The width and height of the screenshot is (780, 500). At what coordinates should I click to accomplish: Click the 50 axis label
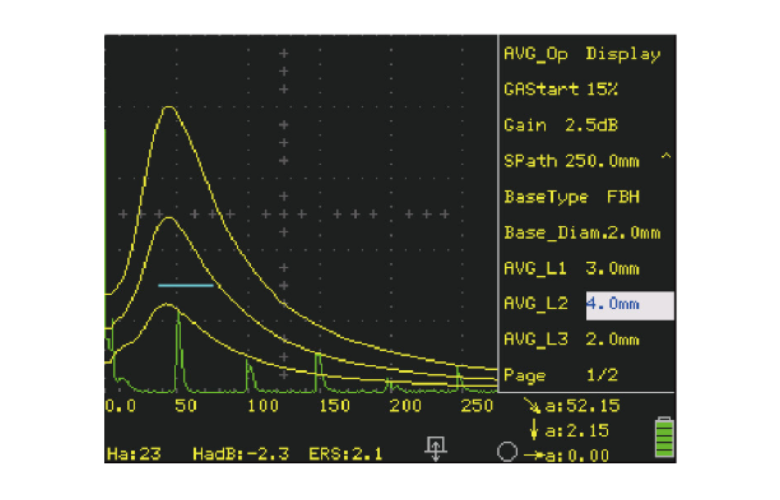(x=186, y=406)
